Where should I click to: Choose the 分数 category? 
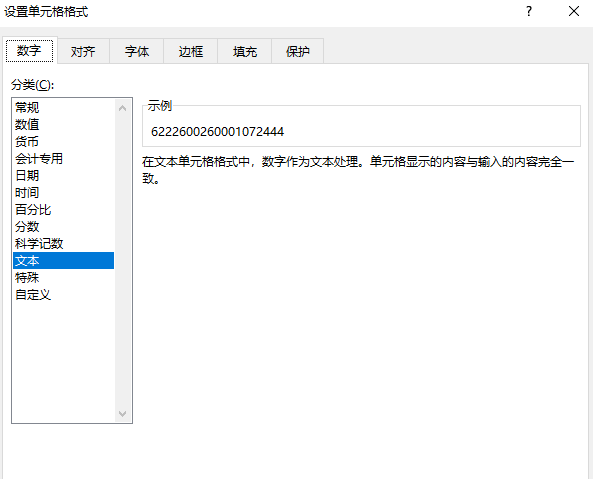(x=64, y=226)
